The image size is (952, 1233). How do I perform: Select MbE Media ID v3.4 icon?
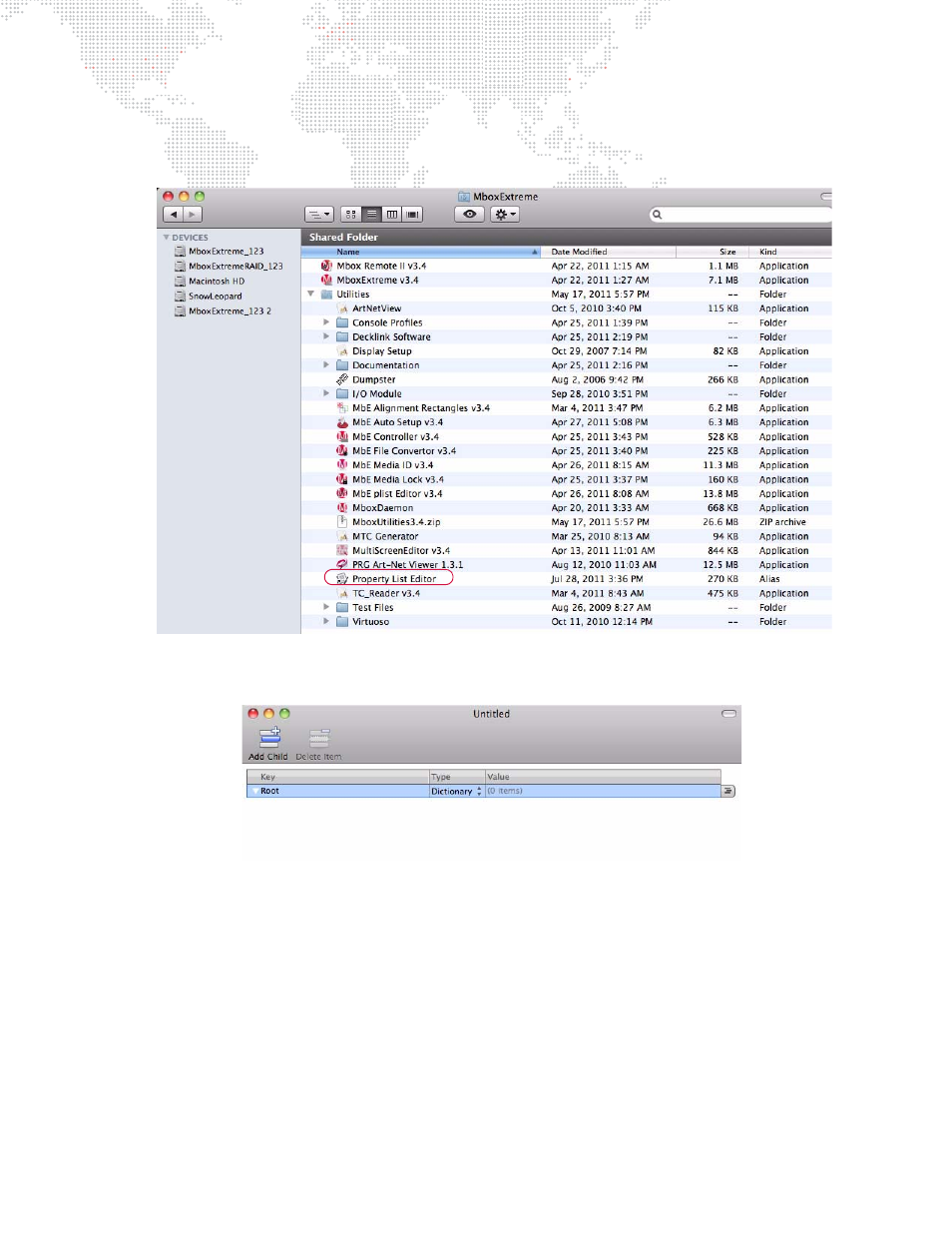point(342,465)
